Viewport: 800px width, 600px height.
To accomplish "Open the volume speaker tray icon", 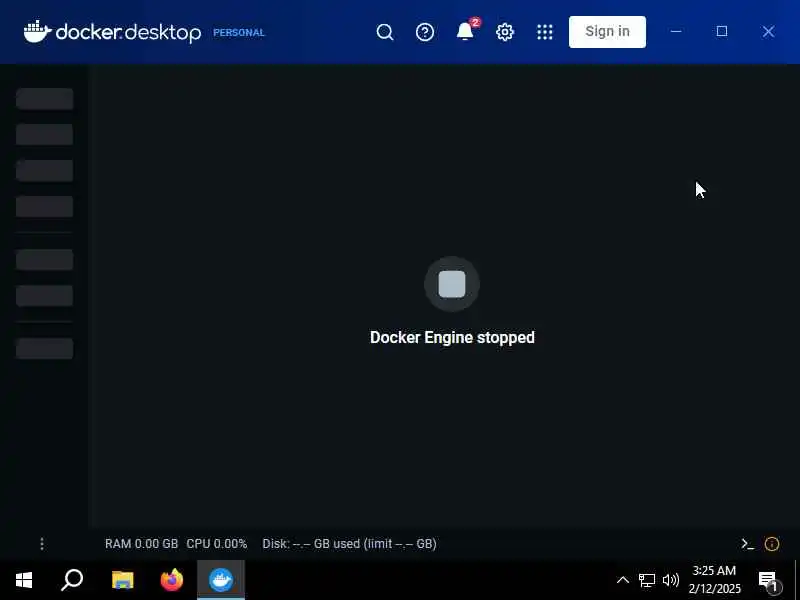I will coord(670,580).
